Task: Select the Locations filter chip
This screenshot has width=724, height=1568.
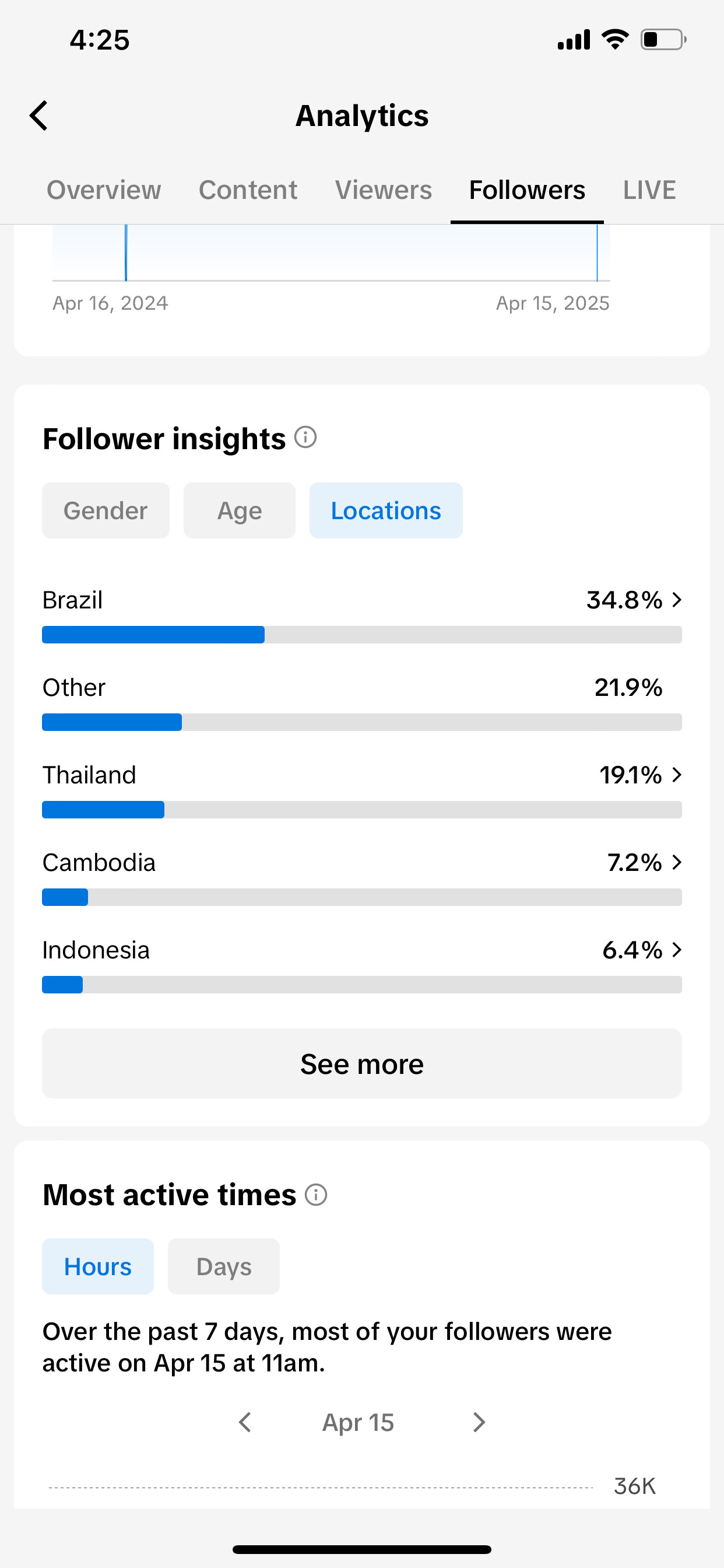Action: pyautogui.click(x=386, y=510)
